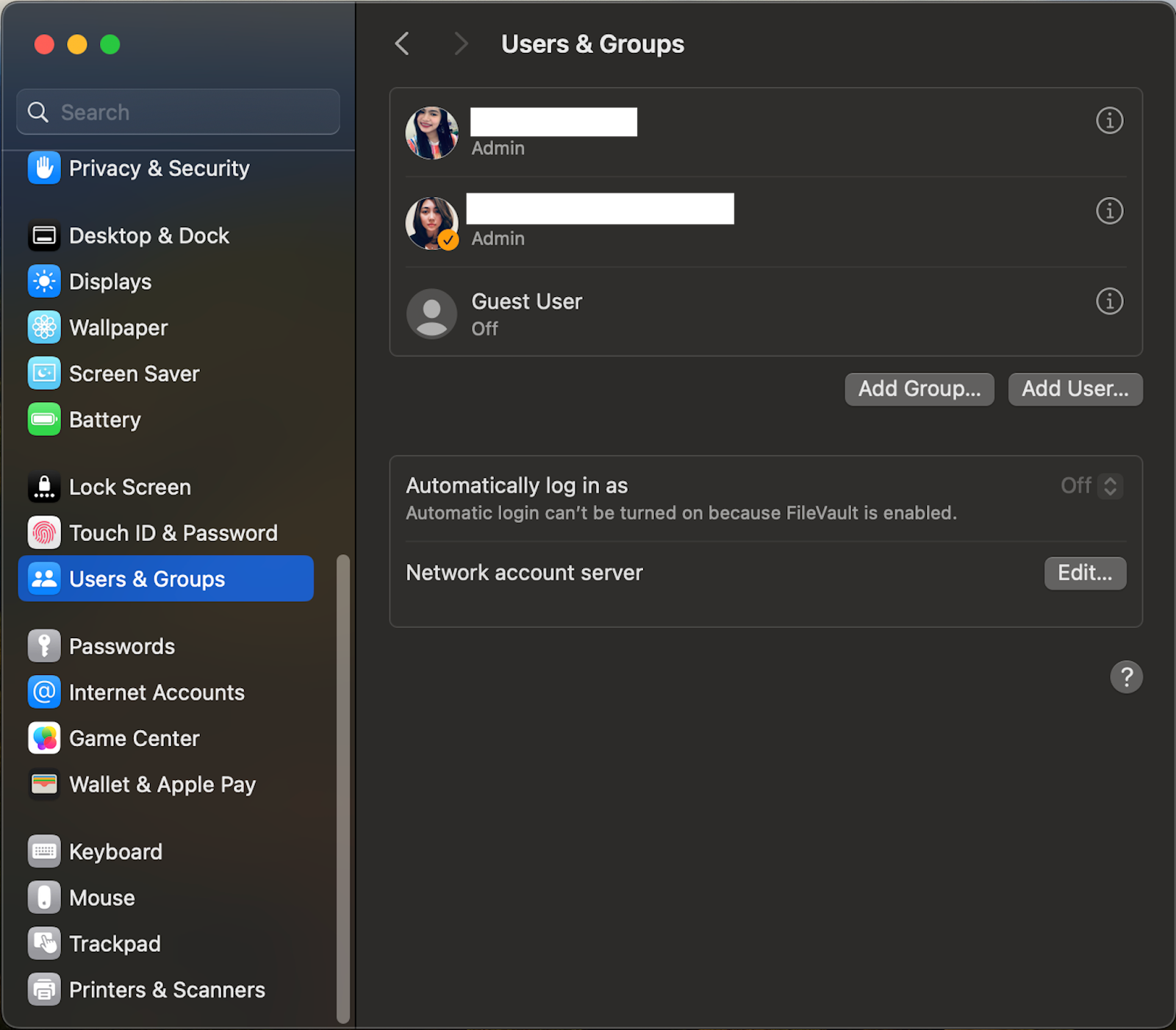Click inside the Search field
Viewport: 1176px width, 1030px height.
point(179,112)
